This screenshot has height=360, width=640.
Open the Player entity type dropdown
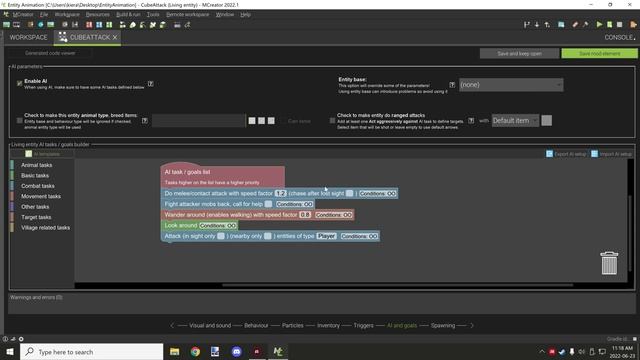327,236
